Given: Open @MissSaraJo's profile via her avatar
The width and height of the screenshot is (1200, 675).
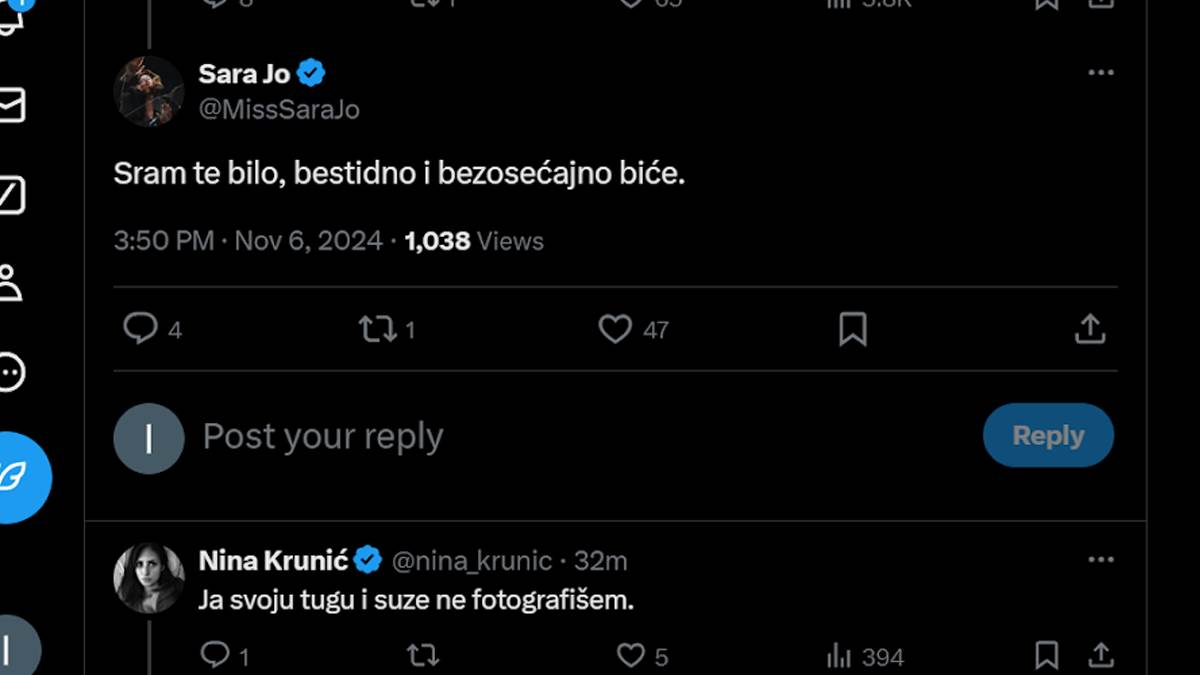Looking at the screenshot, I should 147,90.
